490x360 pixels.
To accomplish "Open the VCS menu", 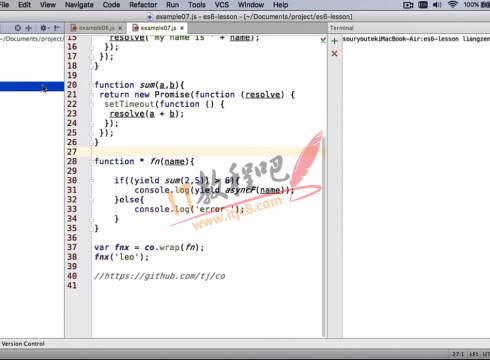I will [x=222, y=5].
